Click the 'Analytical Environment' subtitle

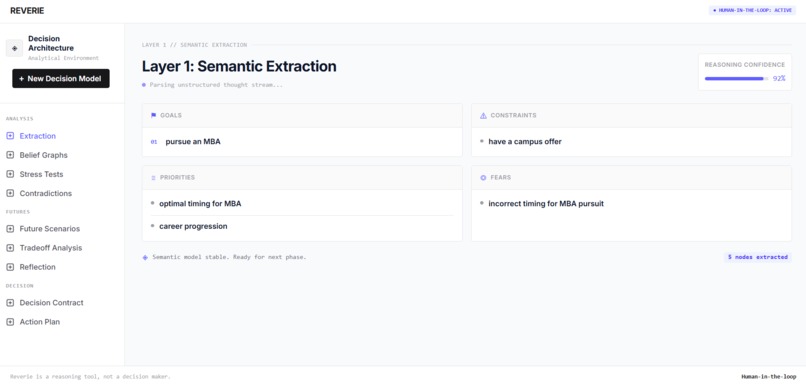63,59
